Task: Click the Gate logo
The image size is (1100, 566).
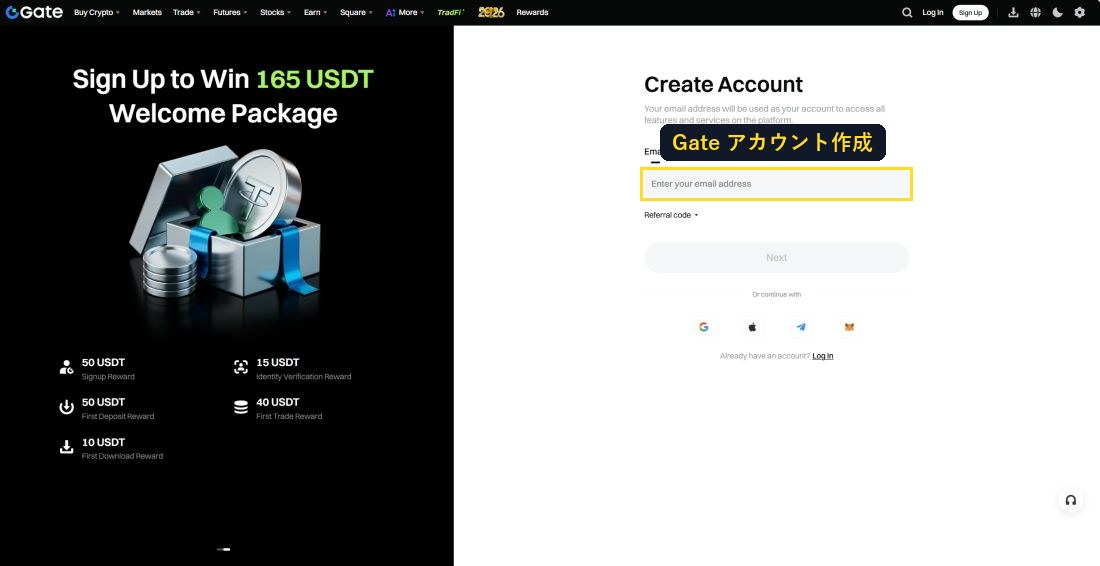Action: [x=34, y=12]
